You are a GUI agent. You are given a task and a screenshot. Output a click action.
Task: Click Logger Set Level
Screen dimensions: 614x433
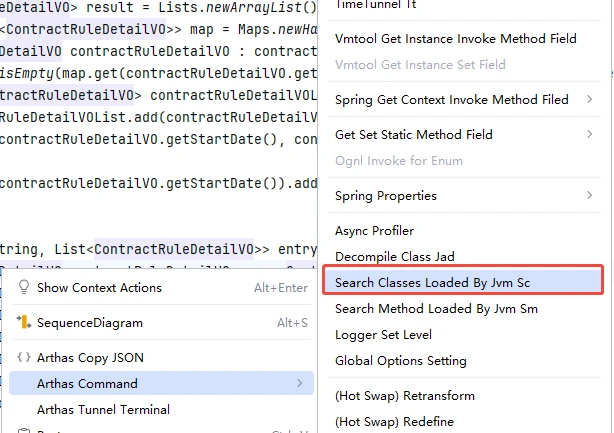pyautogui.click(x=384, y=335)
